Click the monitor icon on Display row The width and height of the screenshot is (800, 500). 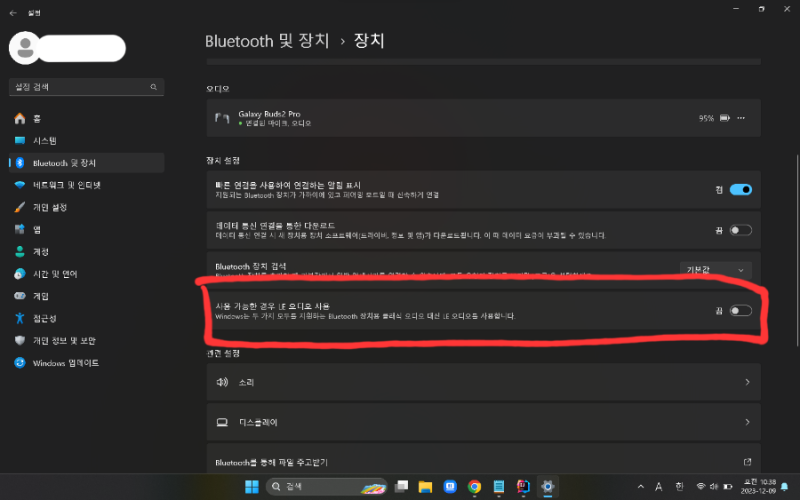(x=222, y=422)
